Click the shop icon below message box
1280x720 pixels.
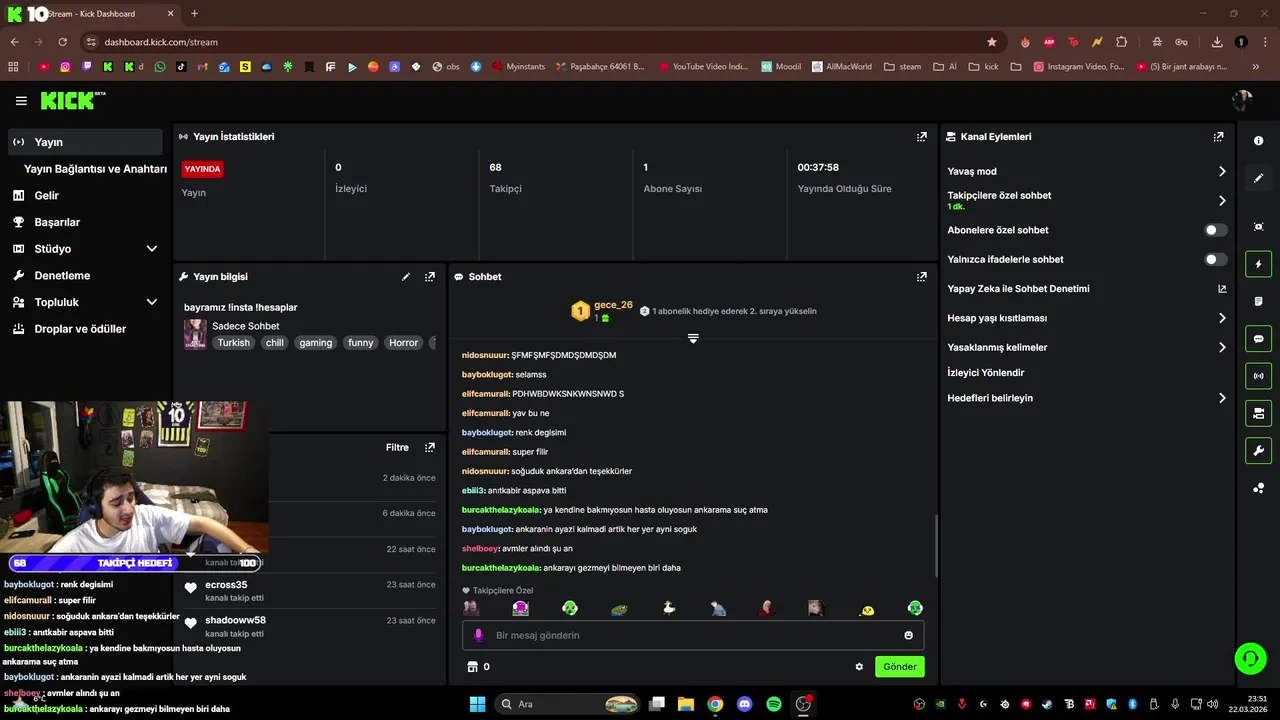(x=473, y=667)
